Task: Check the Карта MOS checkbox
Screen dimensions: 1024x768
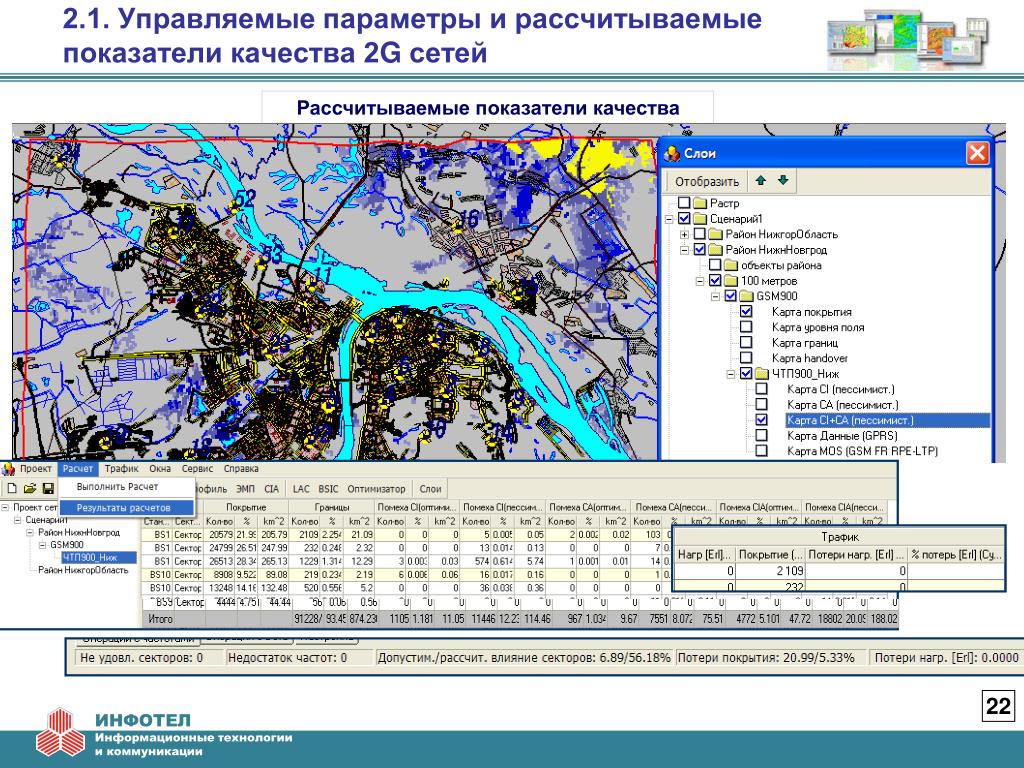Action: click(761, 451)
